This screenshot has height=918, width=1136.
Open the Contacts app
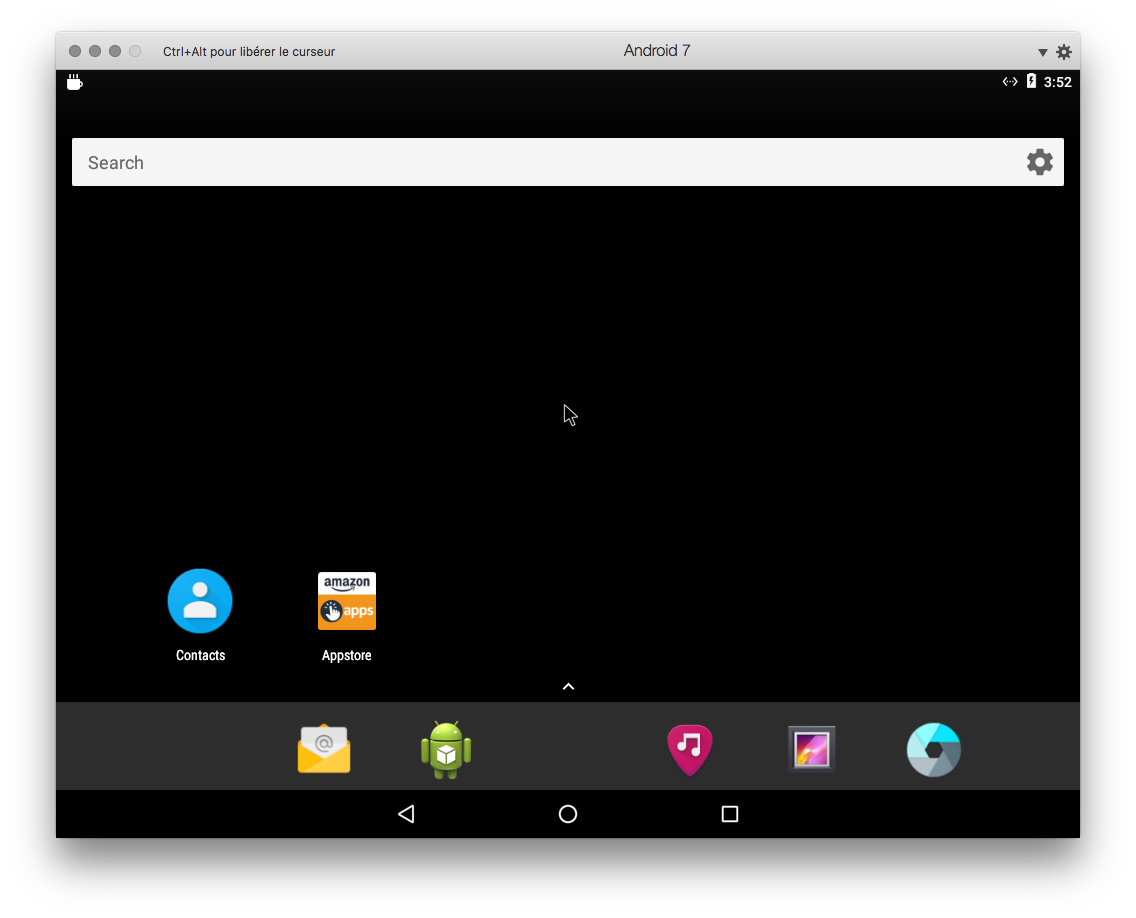[200, 601]
